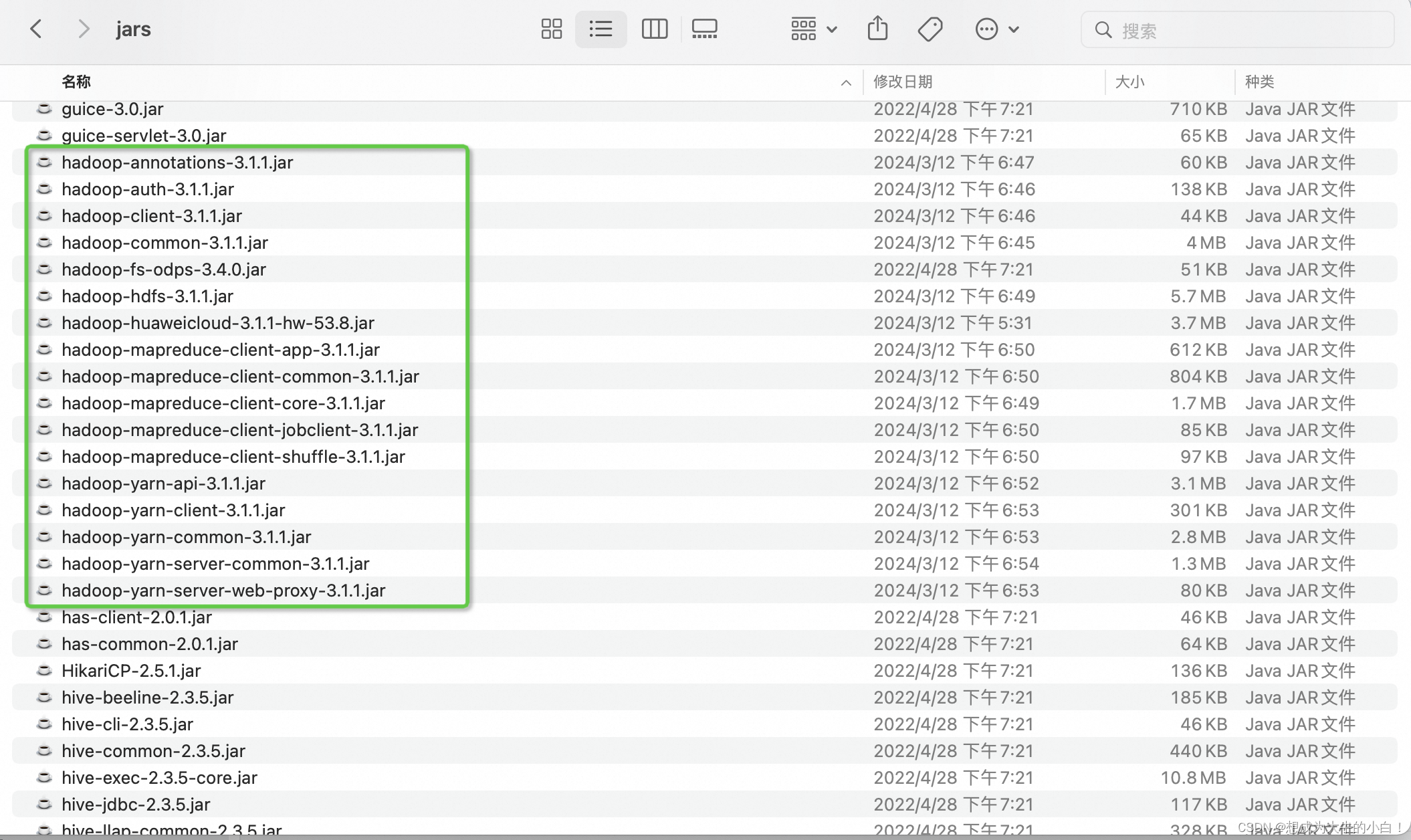Click jar icon of hadoop-hdfs-3.1.1.jar
This screenshot has width=1411, height=840.
coord(44,296)
